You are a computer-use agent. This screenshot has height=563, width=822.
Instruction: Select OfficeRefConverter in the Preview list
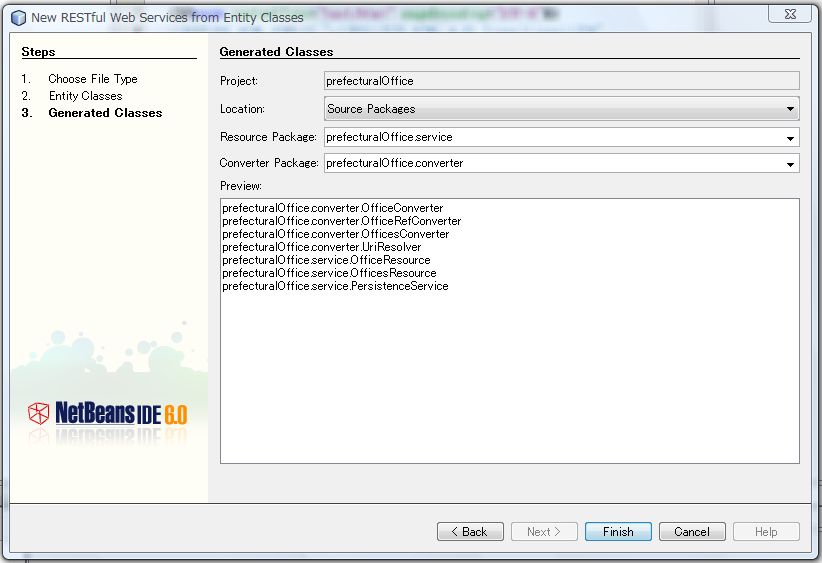click(342, 221)
